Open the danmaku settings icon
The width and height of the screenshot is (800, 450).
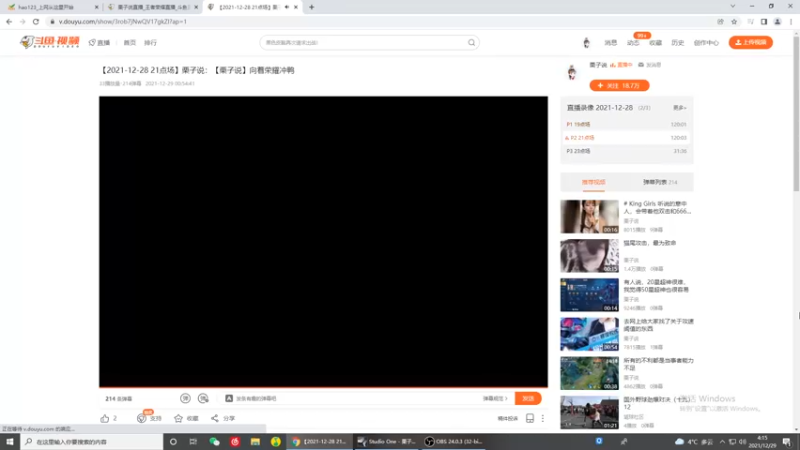tap(203, 398)
